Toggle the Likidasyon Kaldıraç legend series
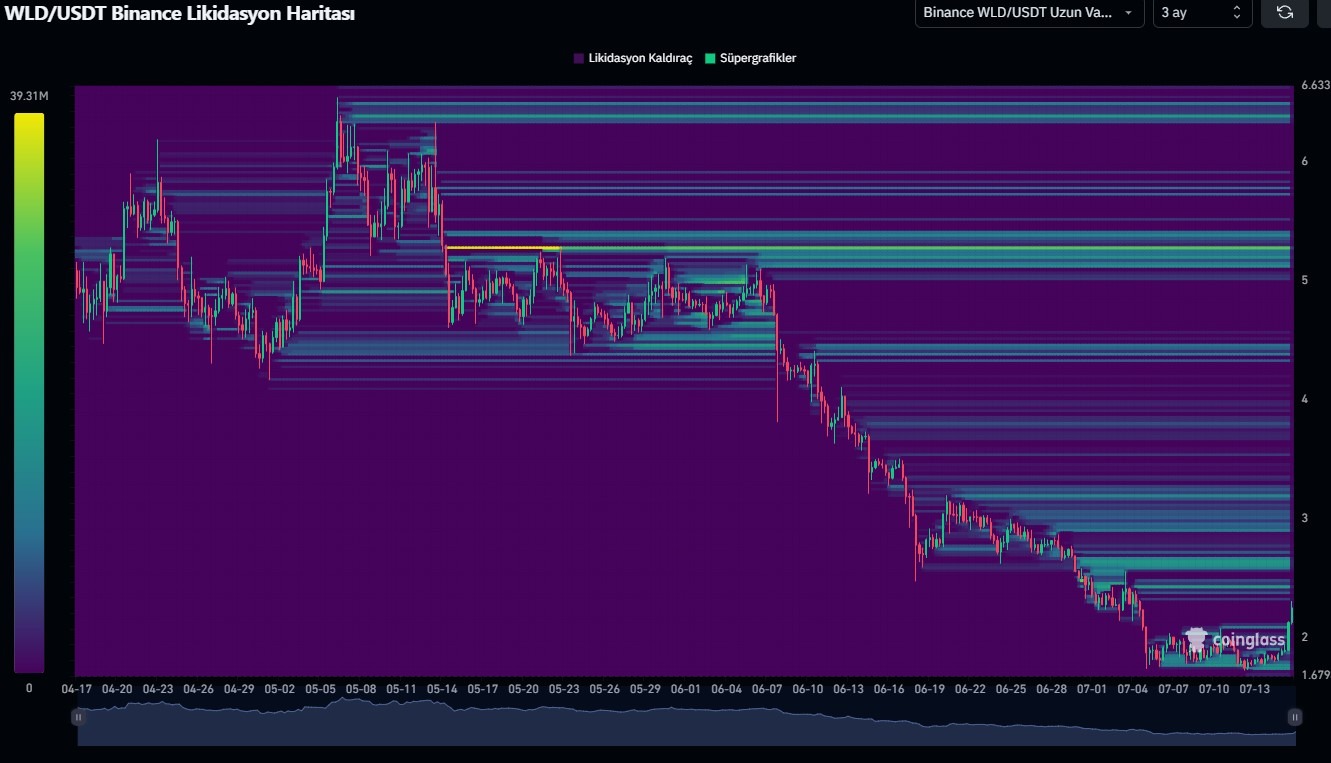1331x763 pixels. click(633, 58)
